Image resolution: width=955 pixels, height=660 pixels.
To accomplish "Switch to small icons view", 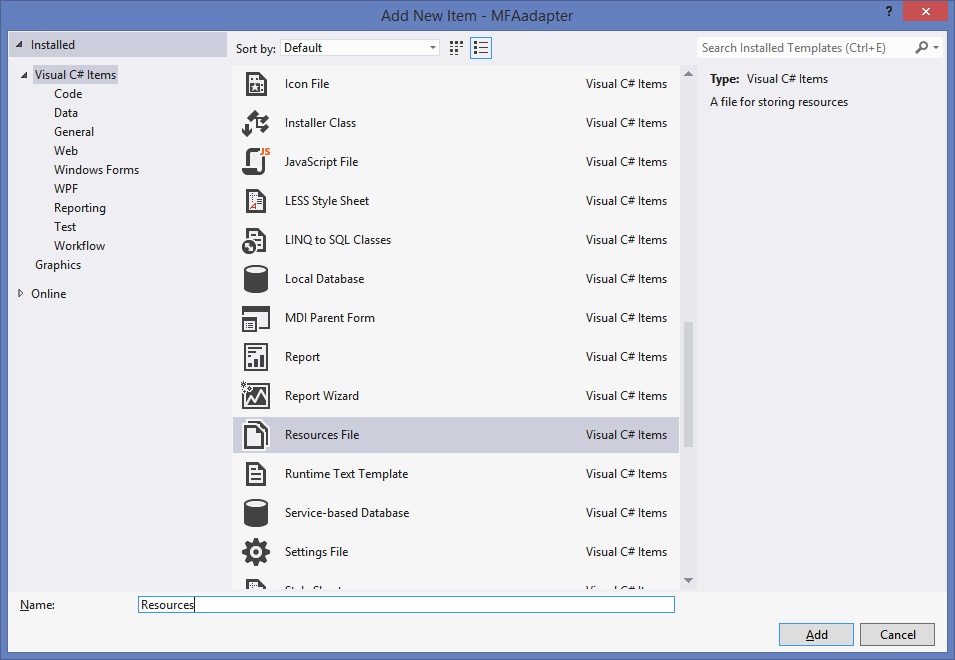I will (x=456, y=47).
